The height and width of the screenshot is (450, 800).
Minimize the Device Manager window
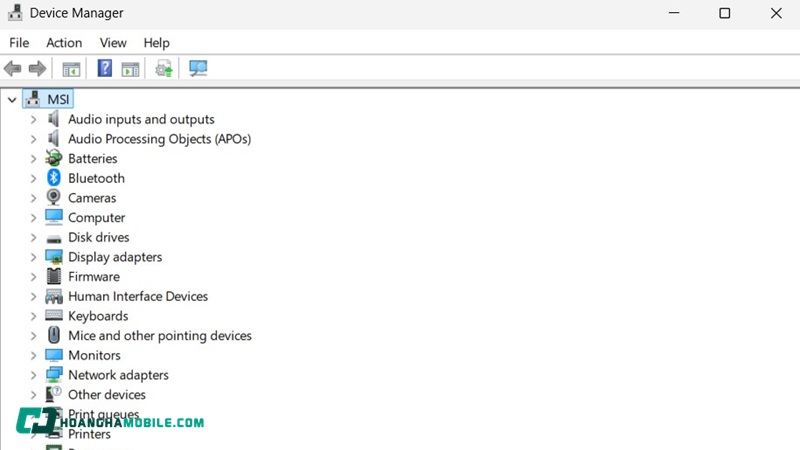[x=674, y=13]
